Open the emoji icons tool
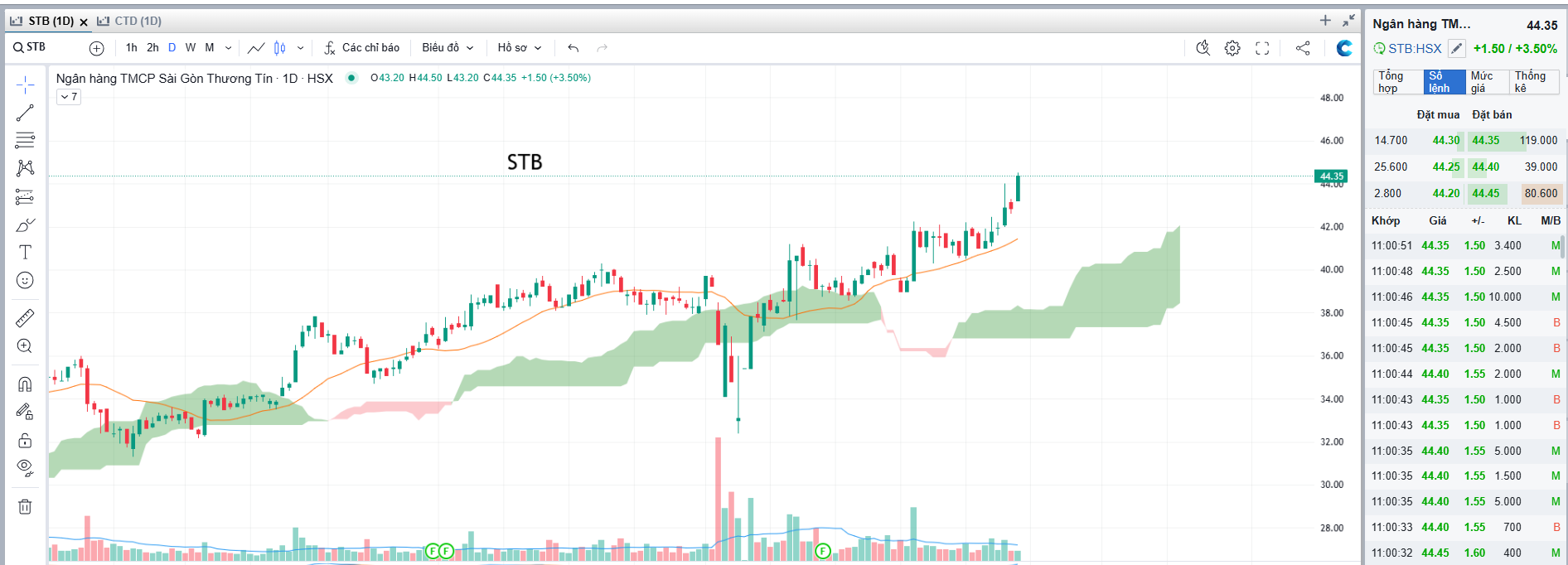1568x565 pixels. click(25, 280)
